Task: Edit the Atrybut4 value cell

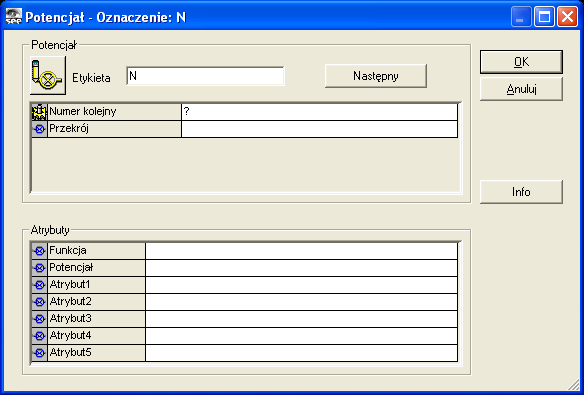Action: pos(301,336)
